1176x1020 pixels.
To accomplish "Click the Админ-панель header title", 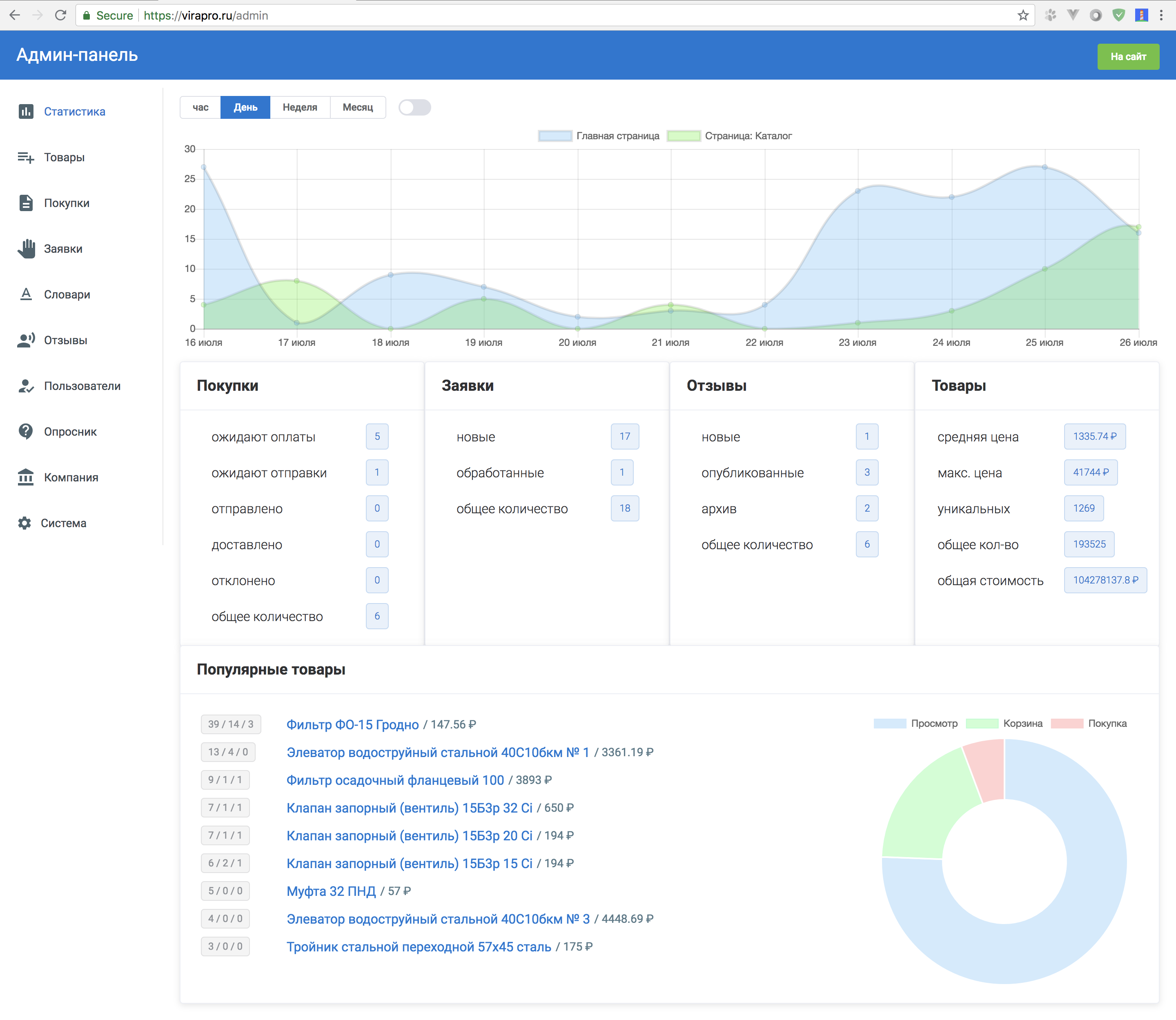I will tap(77, 55).
